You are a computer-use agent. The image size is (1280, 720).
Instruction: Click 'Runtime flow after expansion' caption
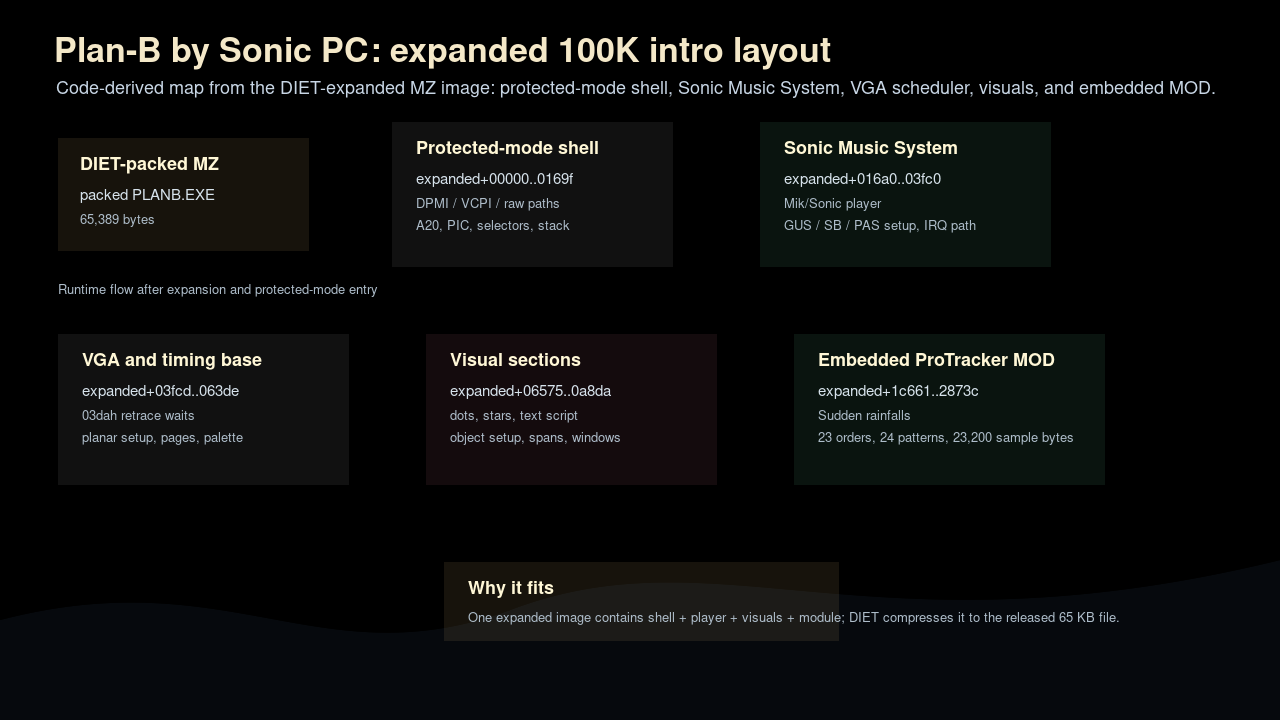(x=218, y=290)
